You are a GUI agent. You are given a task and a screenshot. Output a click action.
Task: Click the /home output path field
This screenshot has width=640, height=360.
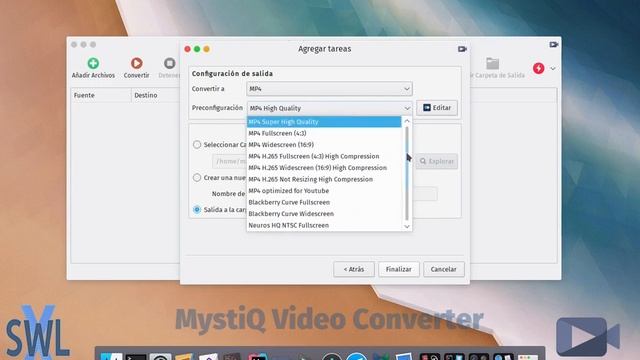229,161
